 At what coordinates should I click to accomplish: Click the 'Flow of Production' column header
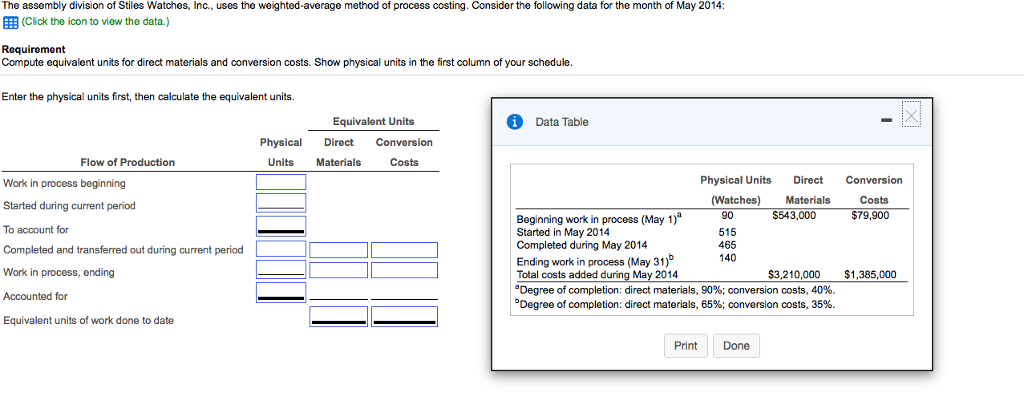pyautogui.click(x=127, y=162)
